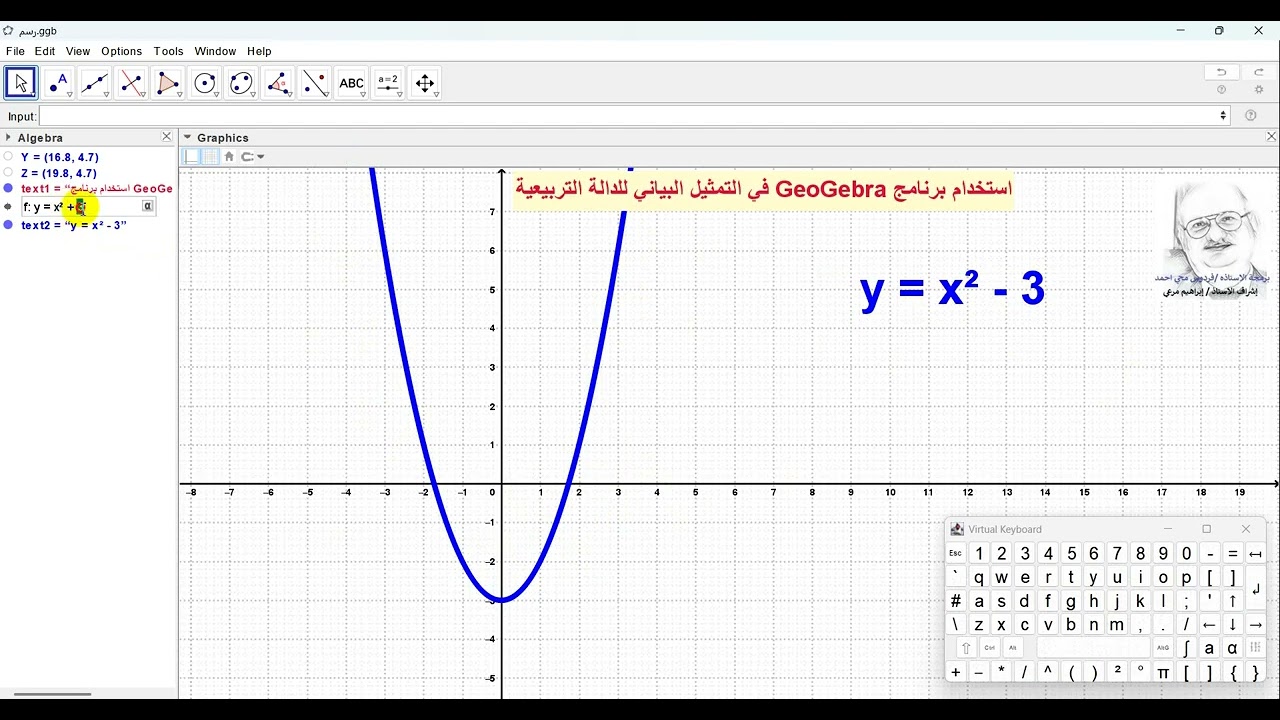
Task: Toggle grid display in Graphics stylebar
Action: click(210, 156)
